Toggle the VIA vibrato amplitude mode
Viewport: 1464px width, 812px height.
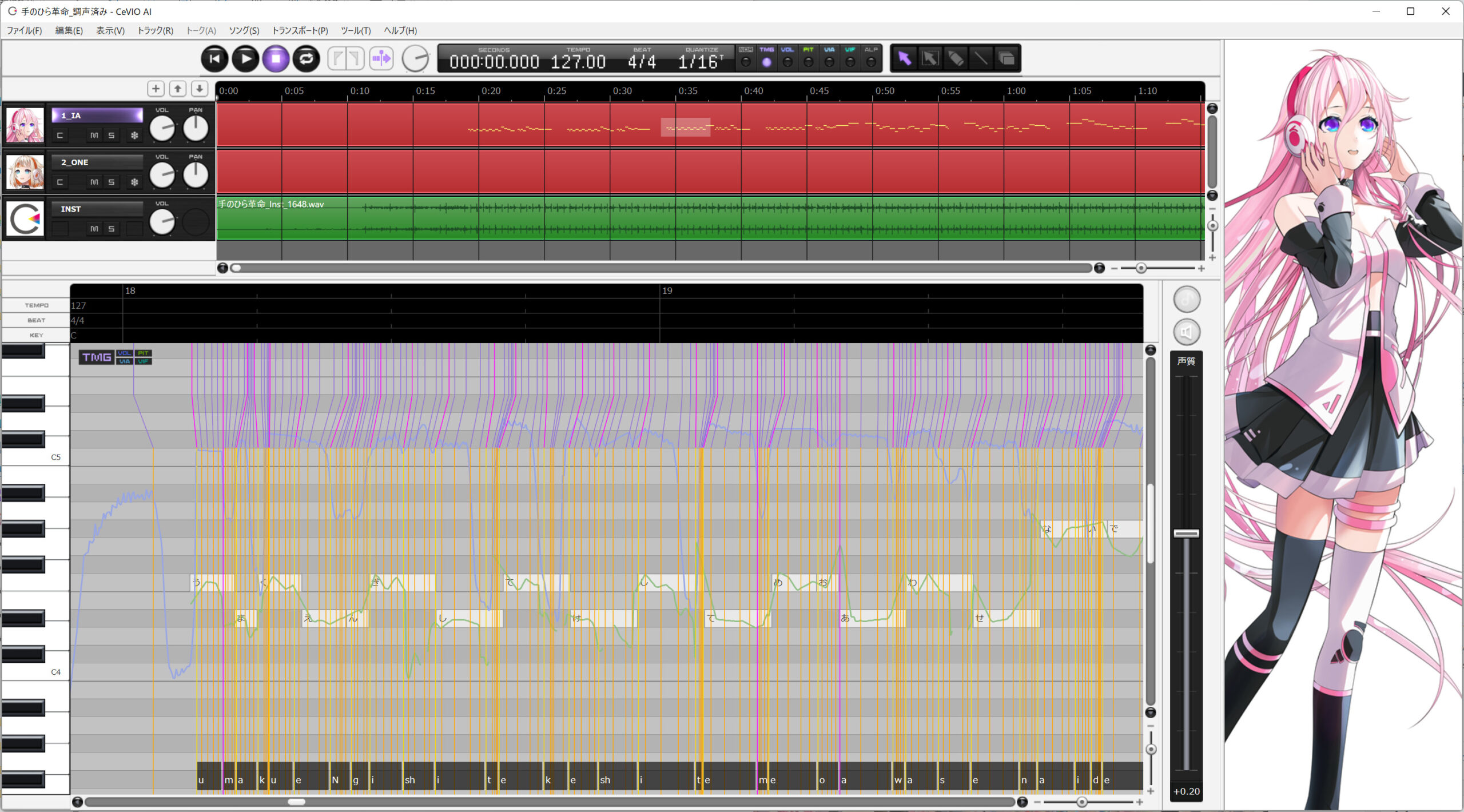(x=829, y=58)
